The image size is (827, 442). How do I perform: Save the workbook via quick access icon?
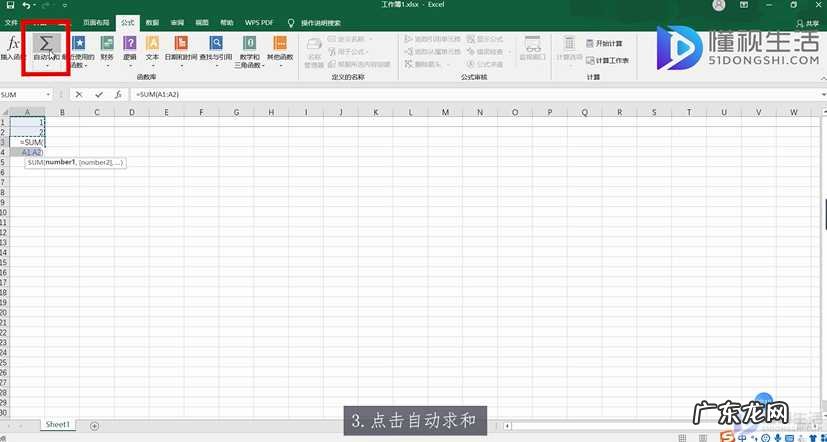[x=11, y=5]
